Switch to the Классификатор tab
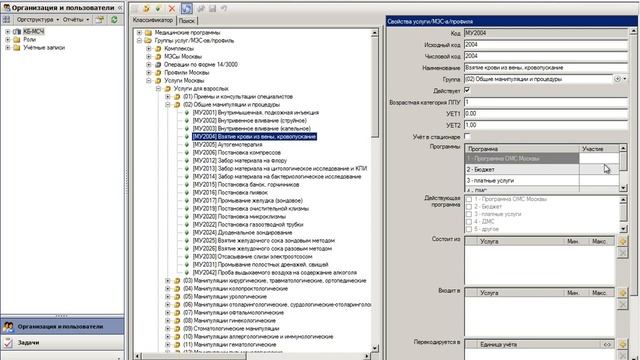 (153, 20)
